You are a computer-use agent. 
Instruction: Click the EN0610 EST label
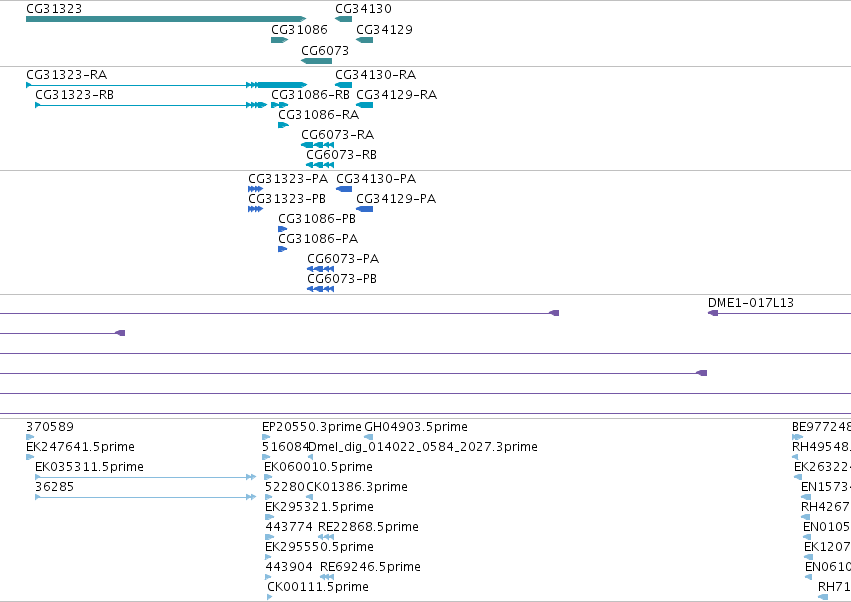pyautogui.click(x=828, y=567)
